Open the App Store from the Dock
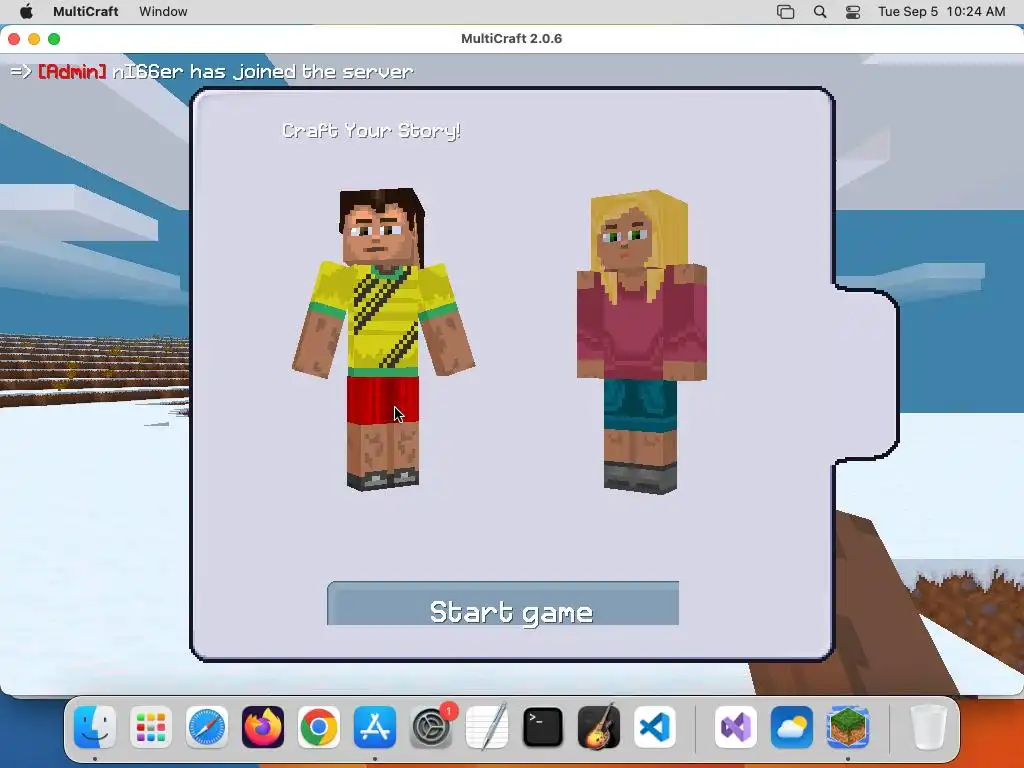 pyautogui.click(x=375, y=727)
